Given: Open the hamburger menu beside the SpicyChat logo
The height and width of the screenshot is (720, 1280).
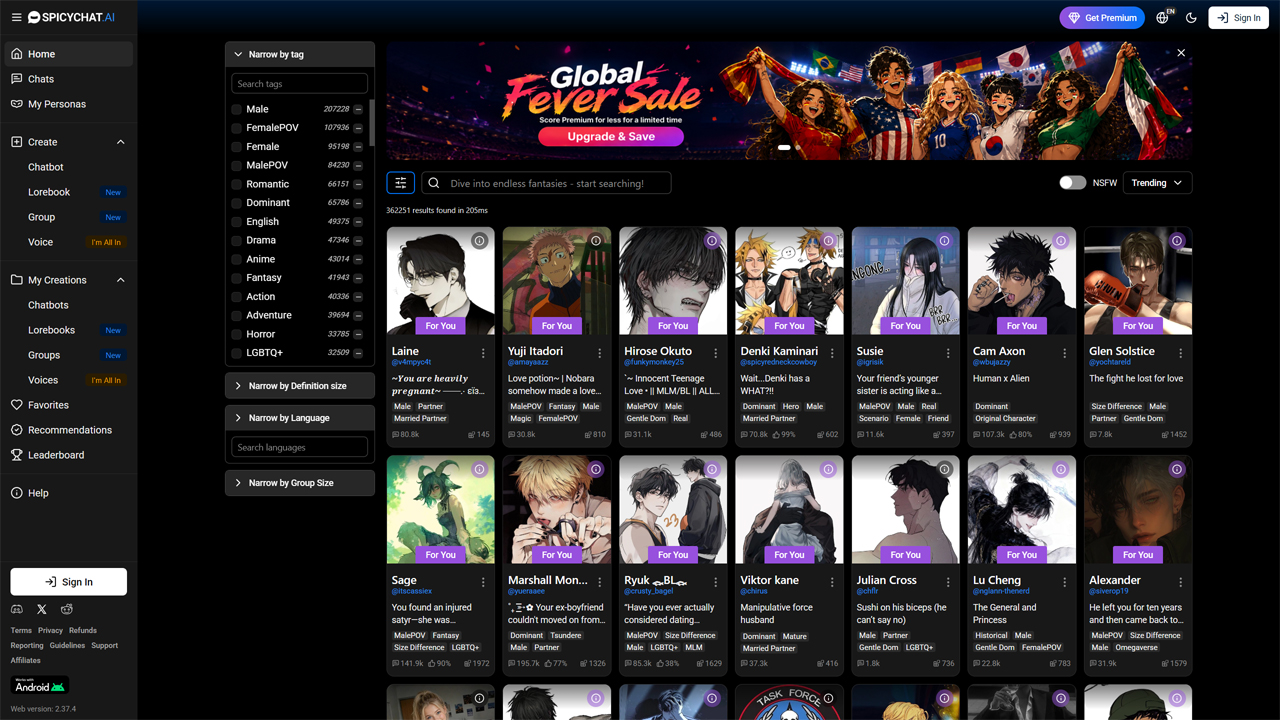Looking at the screenshot, I should tap(16, 17).
